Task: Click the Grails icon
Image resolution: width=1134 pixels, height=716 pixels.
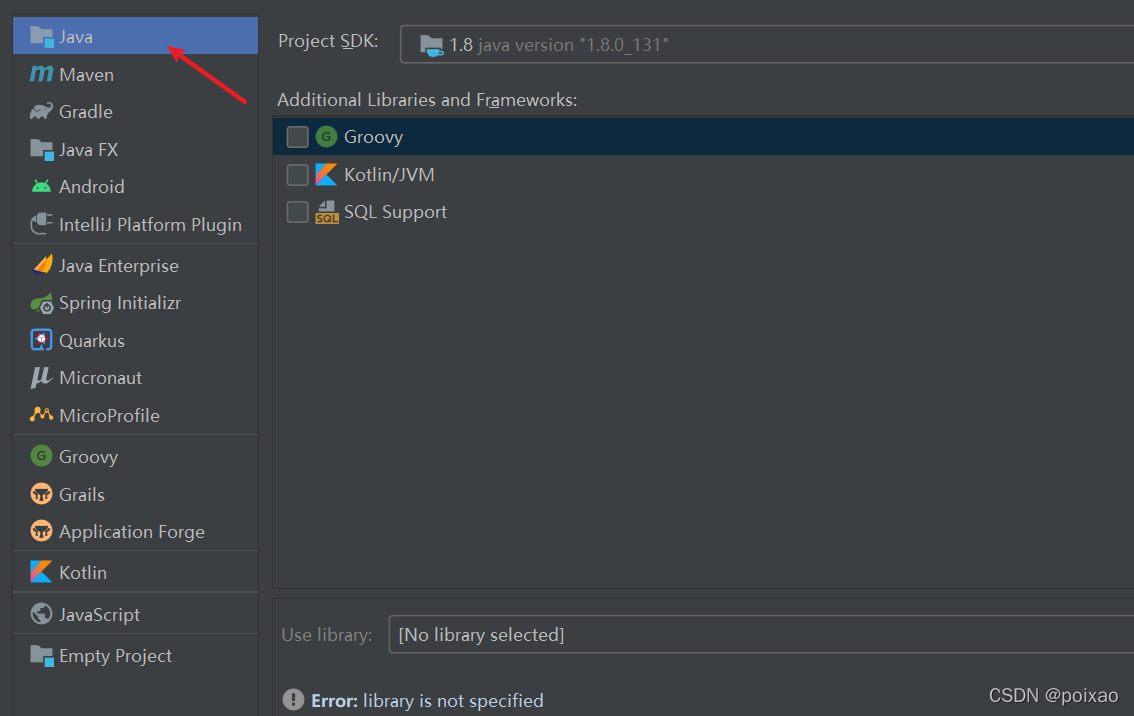Action: click(41, 494)
